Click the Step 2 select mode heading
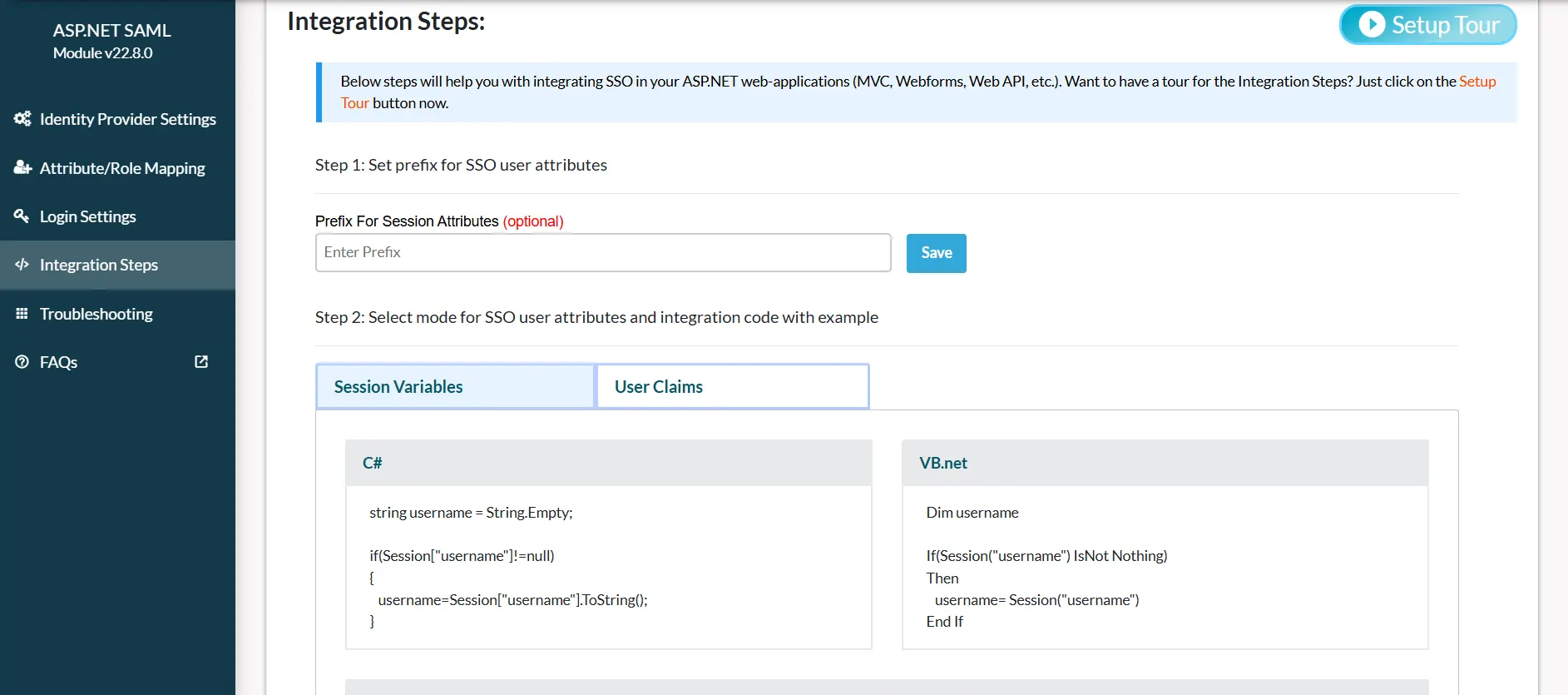 click(x=596, y=317)
